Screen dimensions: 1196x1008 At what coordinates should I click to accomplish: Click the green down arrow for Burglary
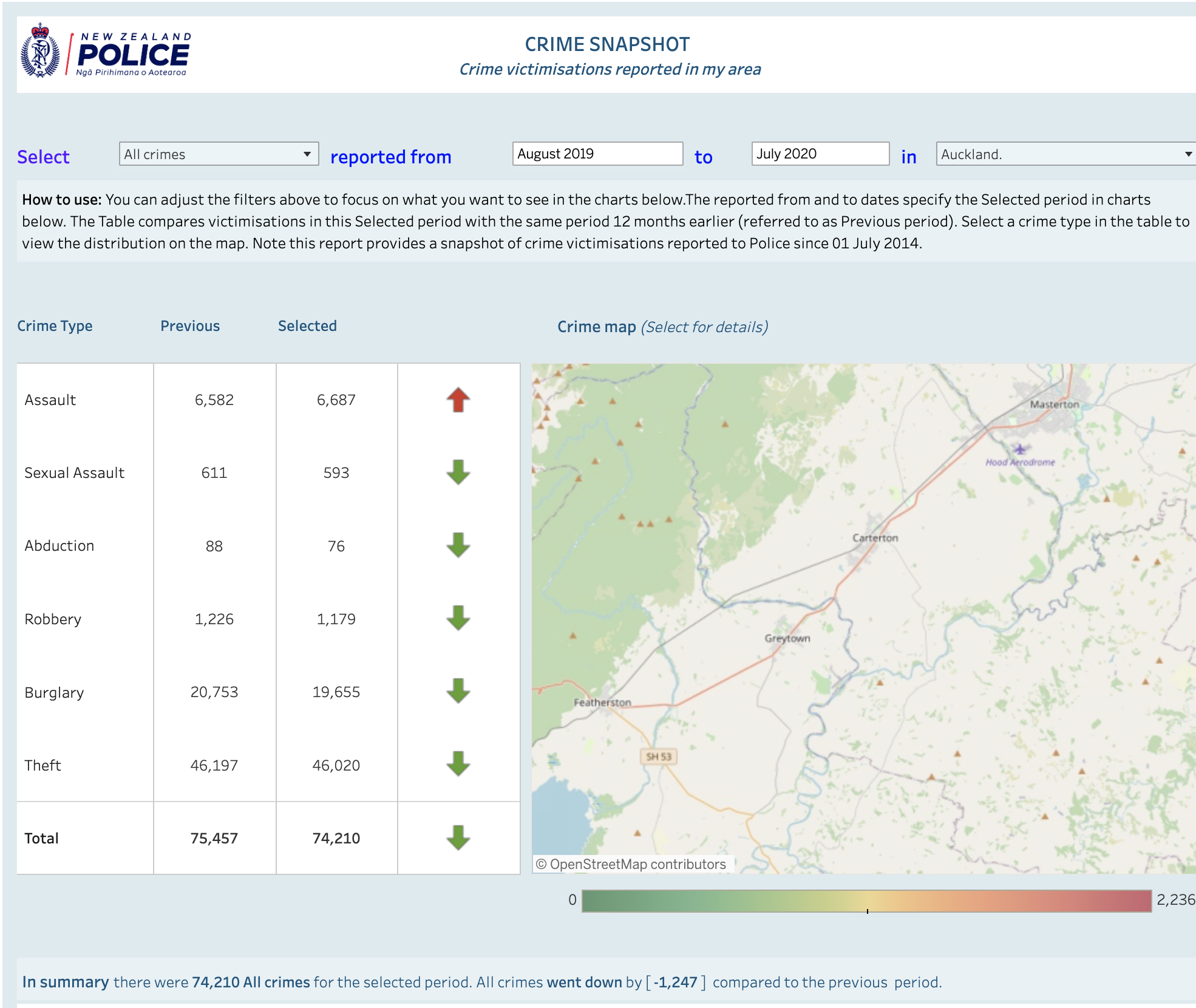pyautogui.click(x=458, y=691)
